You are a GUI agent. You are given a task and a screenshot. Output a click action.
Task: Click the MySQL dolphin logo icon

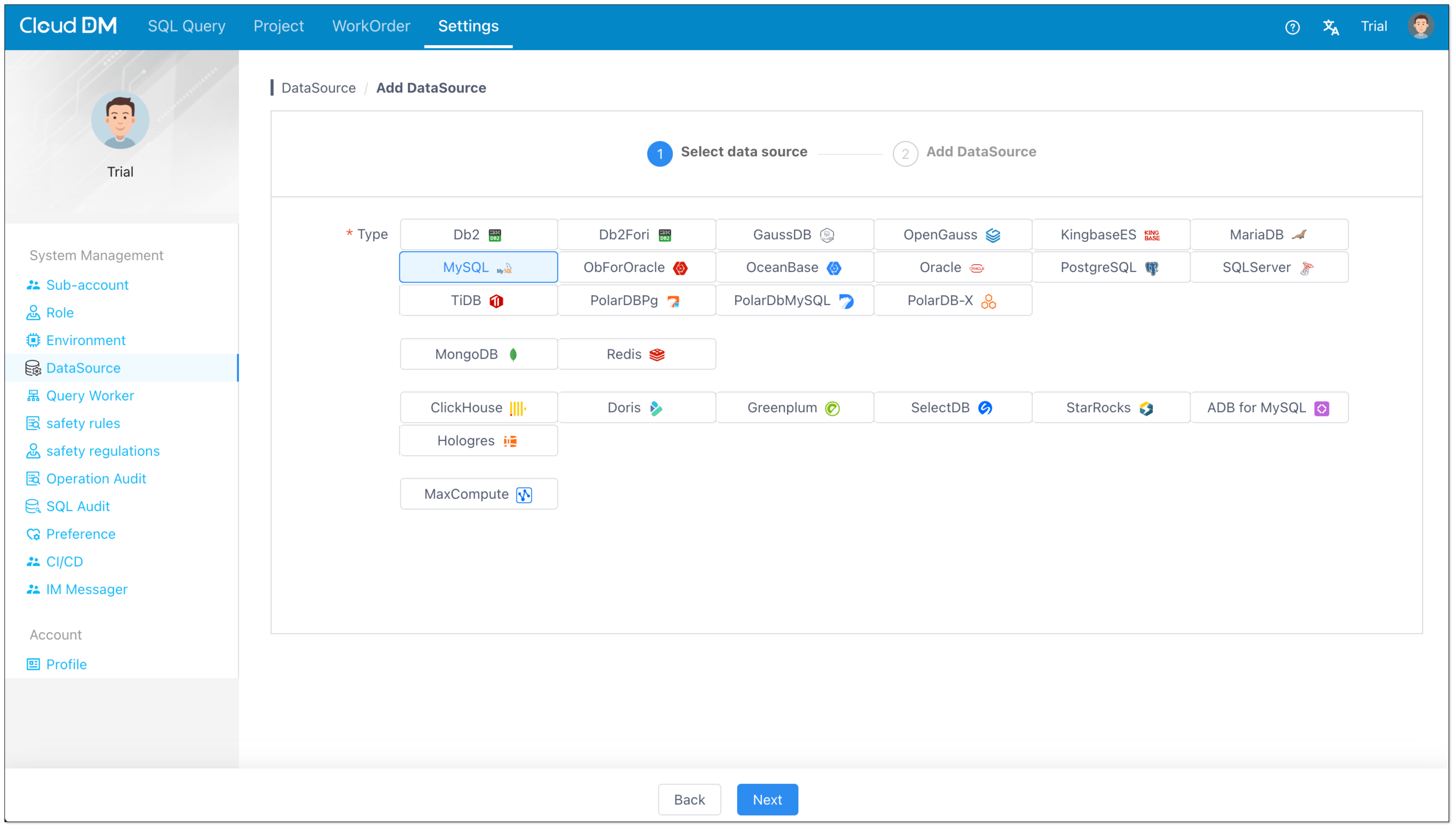pyautogui.click(x=505, y=268)
